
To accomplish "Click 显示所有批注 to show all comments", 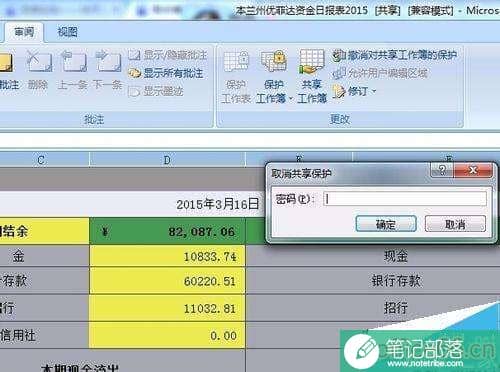I will click(166, 73).
